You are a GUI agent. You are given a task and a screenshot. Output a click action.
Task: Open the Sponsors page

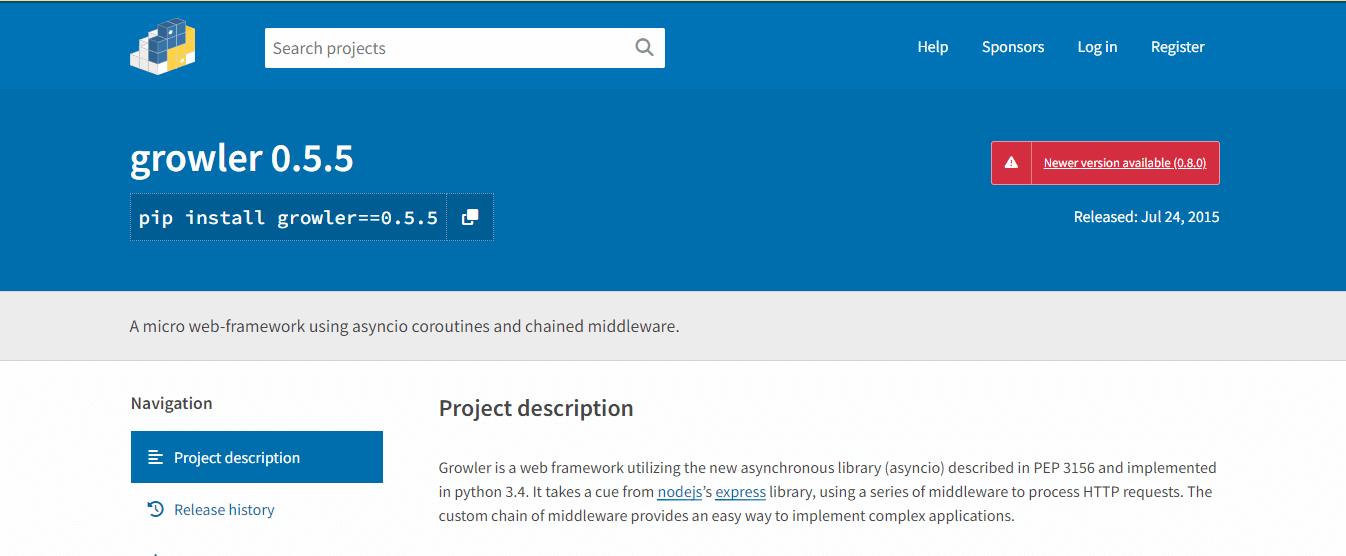[1013, 47]
